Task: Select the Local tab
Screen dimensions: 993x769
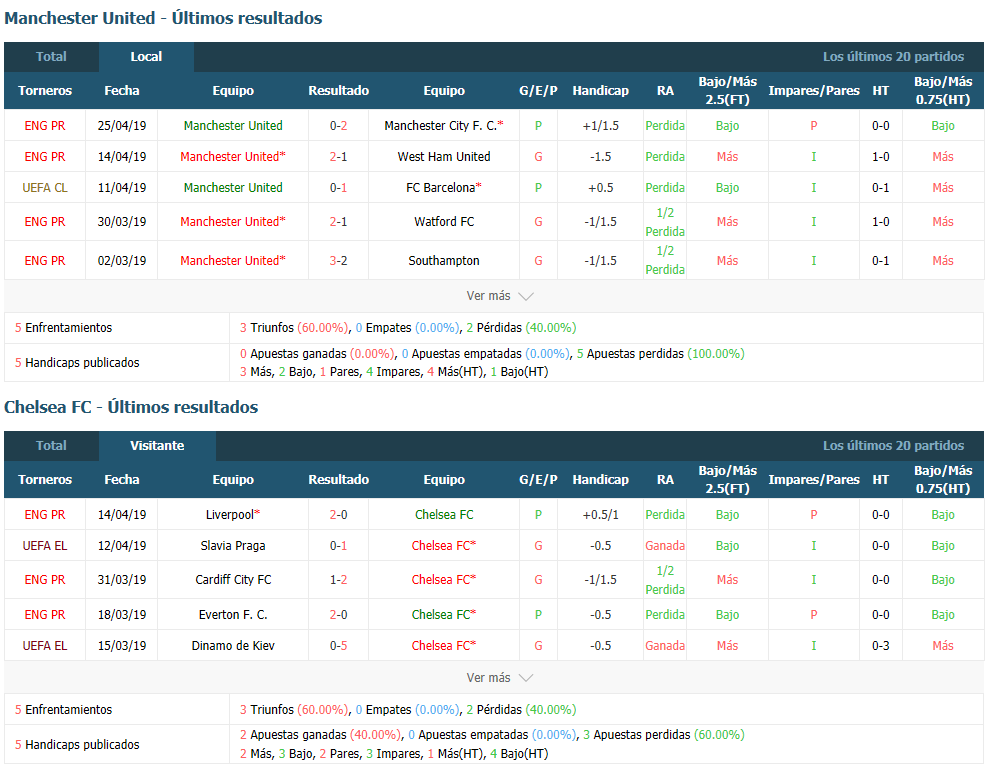Action: coord(146,56)
